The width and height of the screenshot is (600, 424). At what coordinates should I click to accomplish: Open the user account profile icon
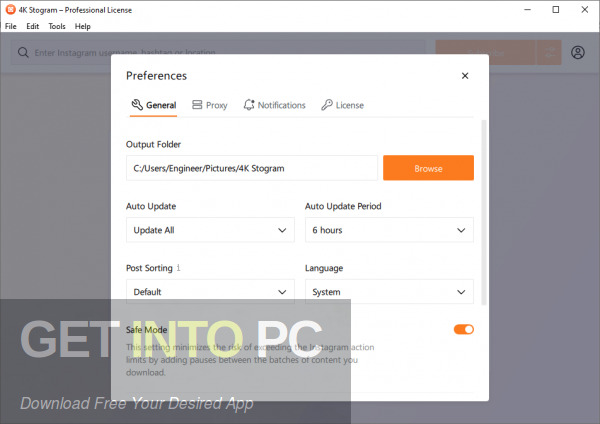578,52
